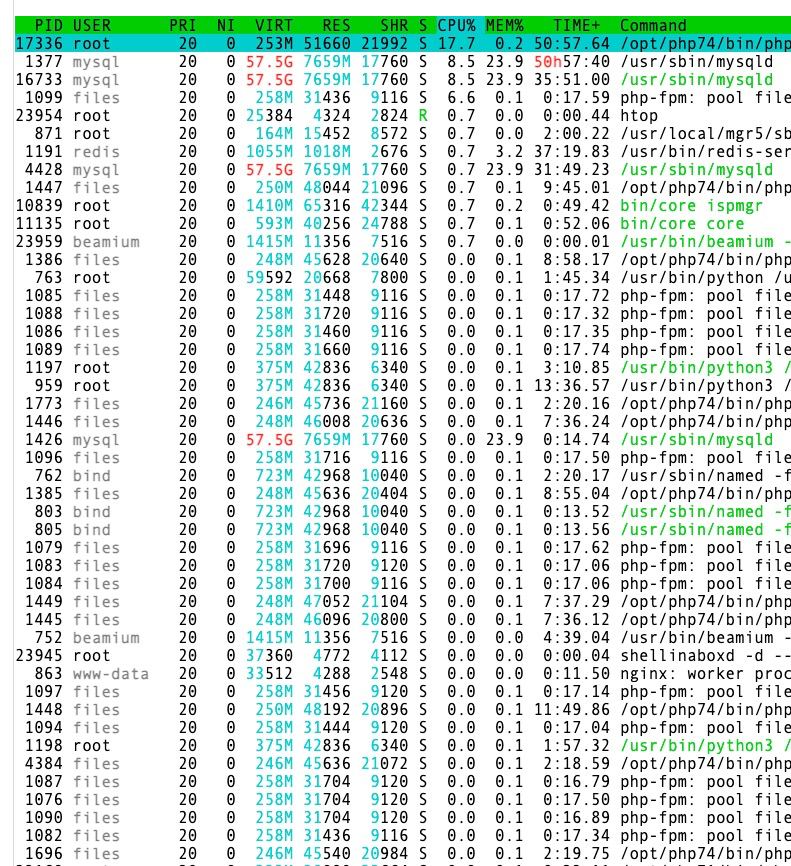Sort by the highlighted CPU% column header
Screen dimensions: 791x866
point(456,25)
